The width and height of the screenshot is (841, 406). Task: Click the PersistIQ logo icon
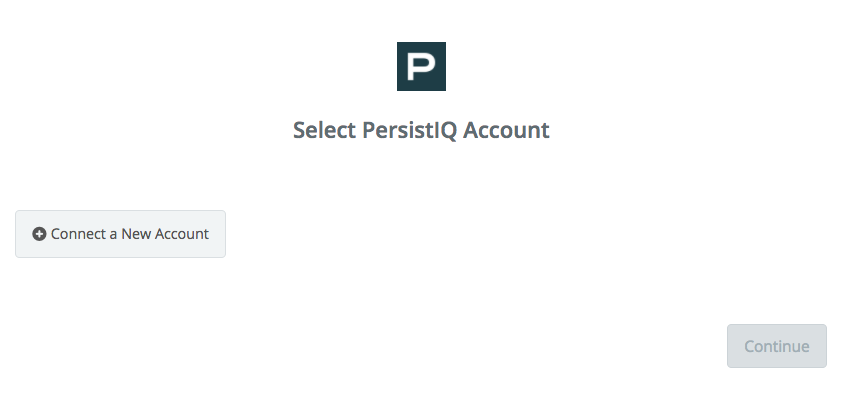(x=421, y=67)
